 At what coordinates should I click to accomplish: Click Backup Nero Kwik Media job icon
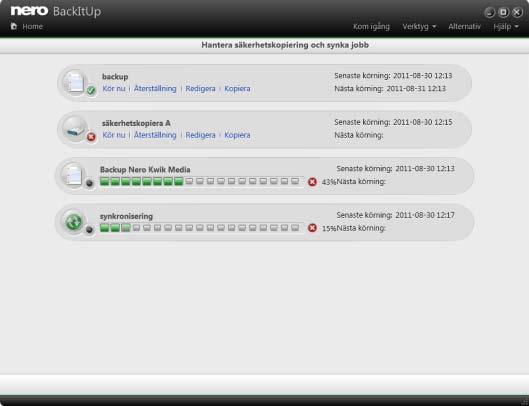tap(74, 175)
